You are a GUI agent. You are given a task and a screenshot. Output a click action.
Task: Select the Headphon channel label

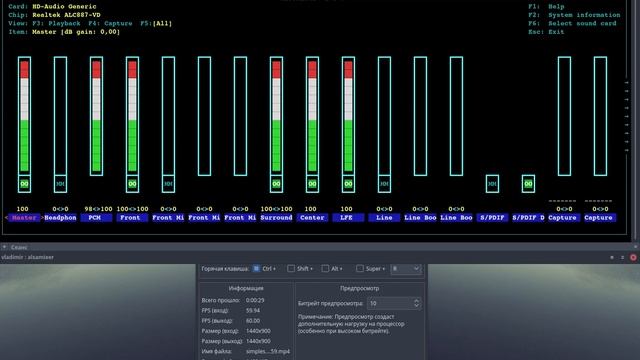(x=60, y=218)
